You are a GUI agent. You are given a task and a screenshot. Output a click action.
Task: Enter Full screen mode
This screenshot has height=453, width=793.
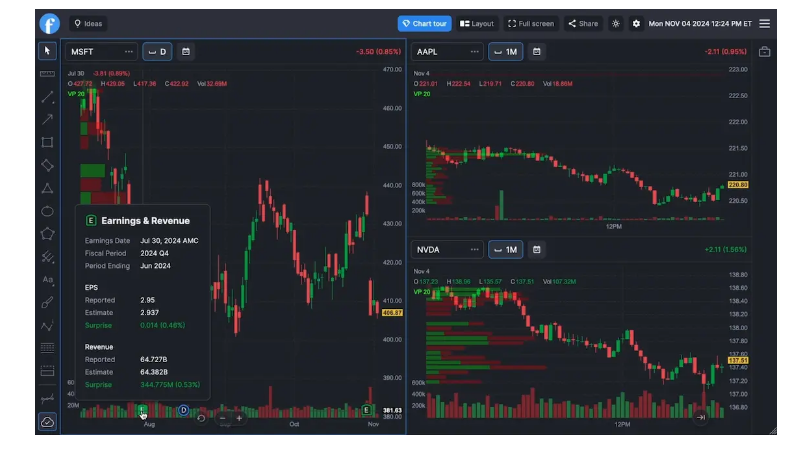(531, 24)
